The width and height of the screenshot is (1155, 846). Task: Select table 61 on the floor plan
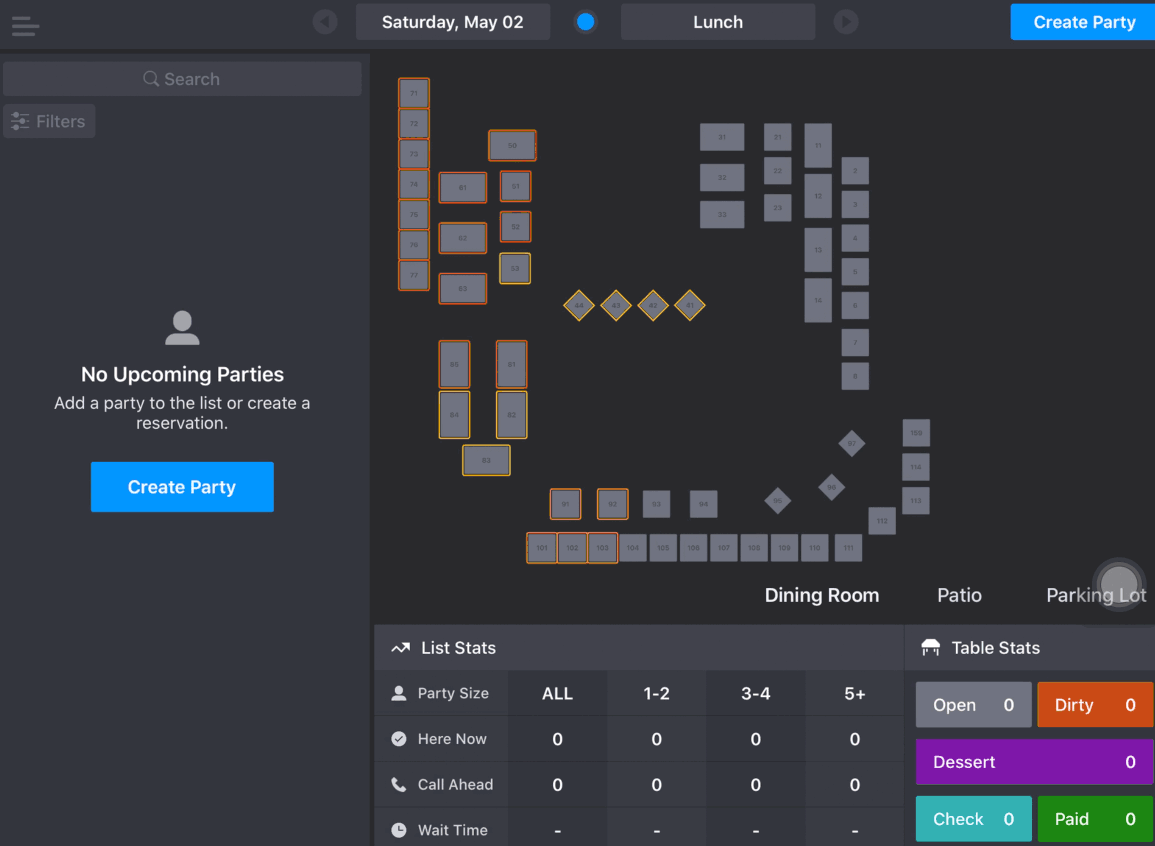pos(463,188)
